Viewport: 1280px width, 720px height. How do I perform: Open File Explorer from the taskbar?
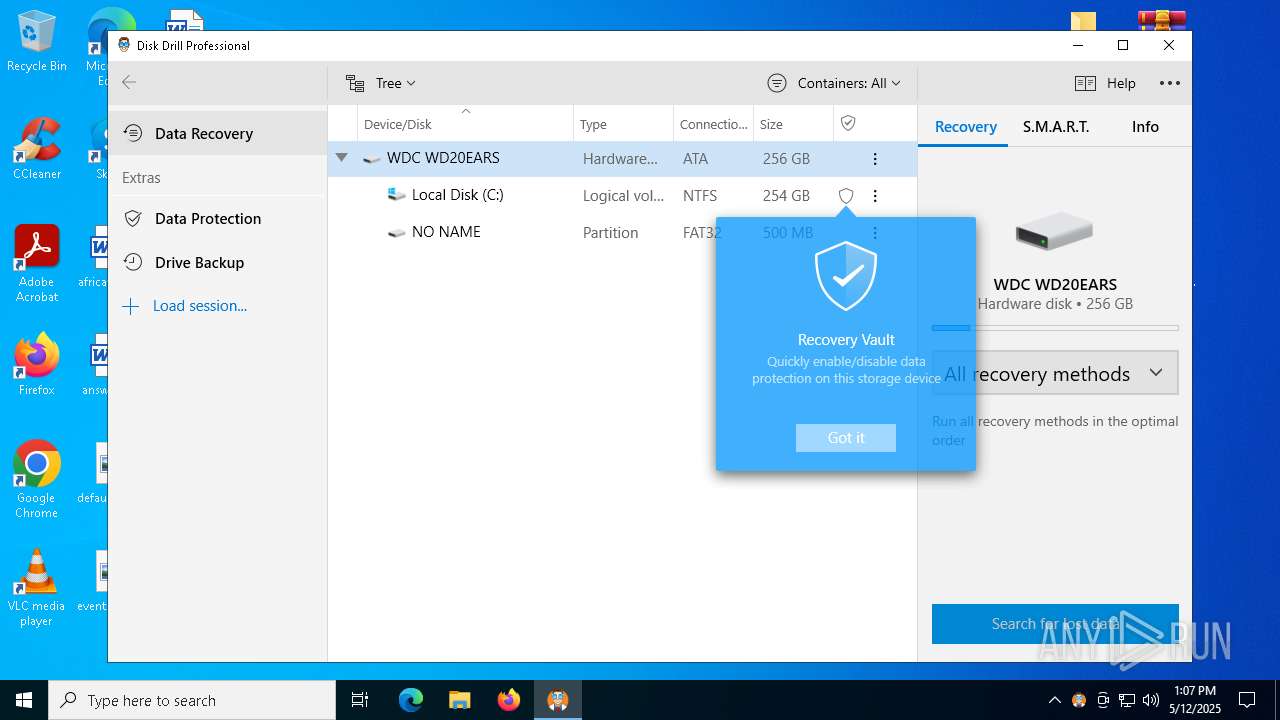tap(459, 700)
